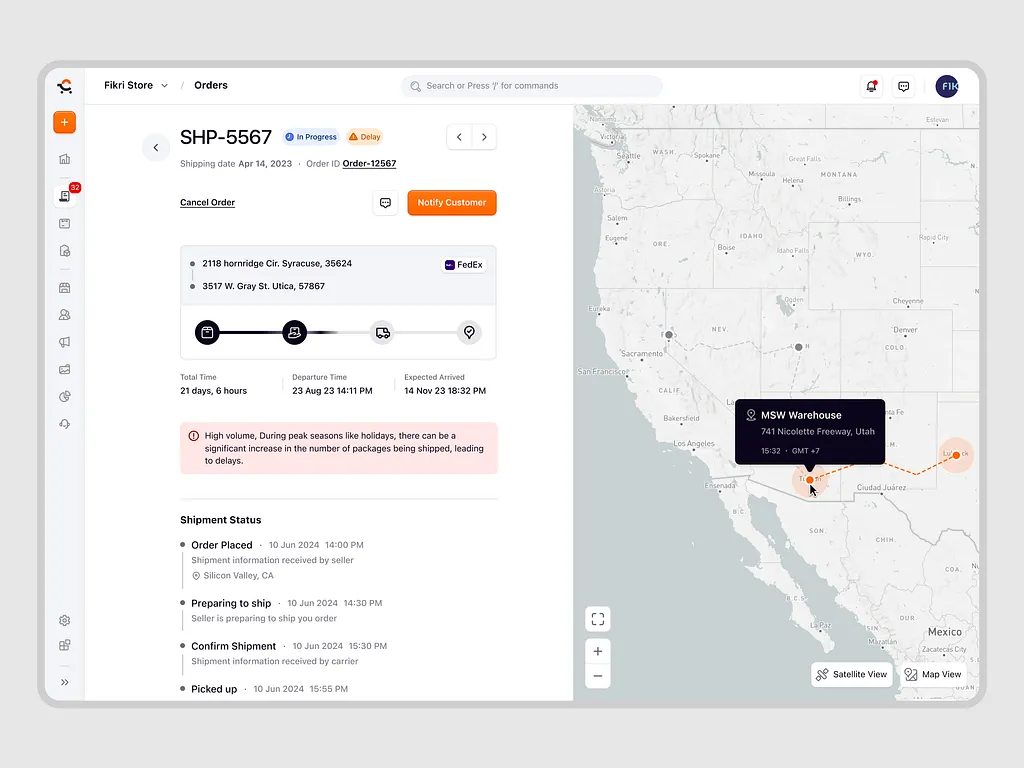The width and height of the screenshot is (1024, 768).
Task: Open the settings gear in sidebar
Action: [x=65, y=620]
